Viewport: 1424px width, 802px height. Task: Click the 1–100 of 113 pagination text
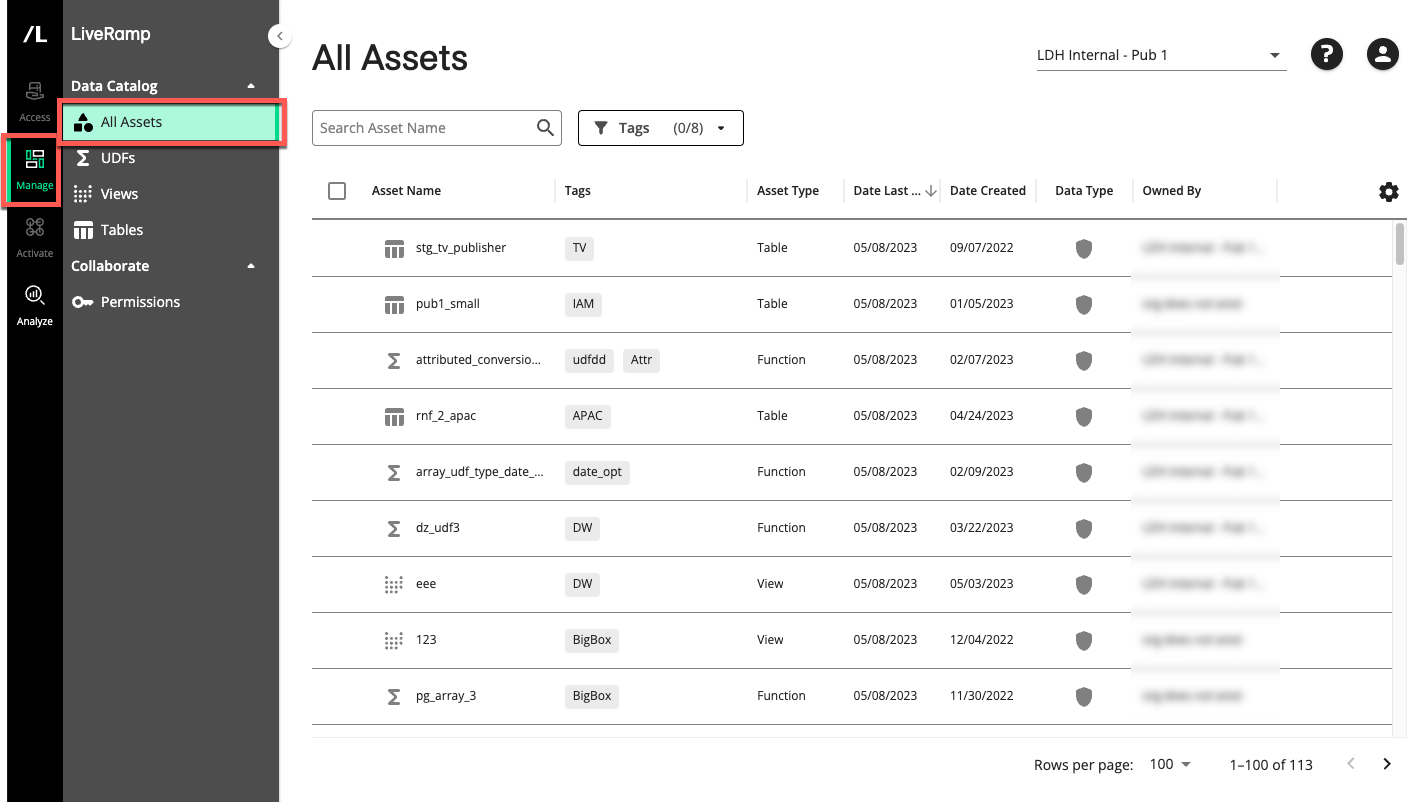coord(1271,764)
